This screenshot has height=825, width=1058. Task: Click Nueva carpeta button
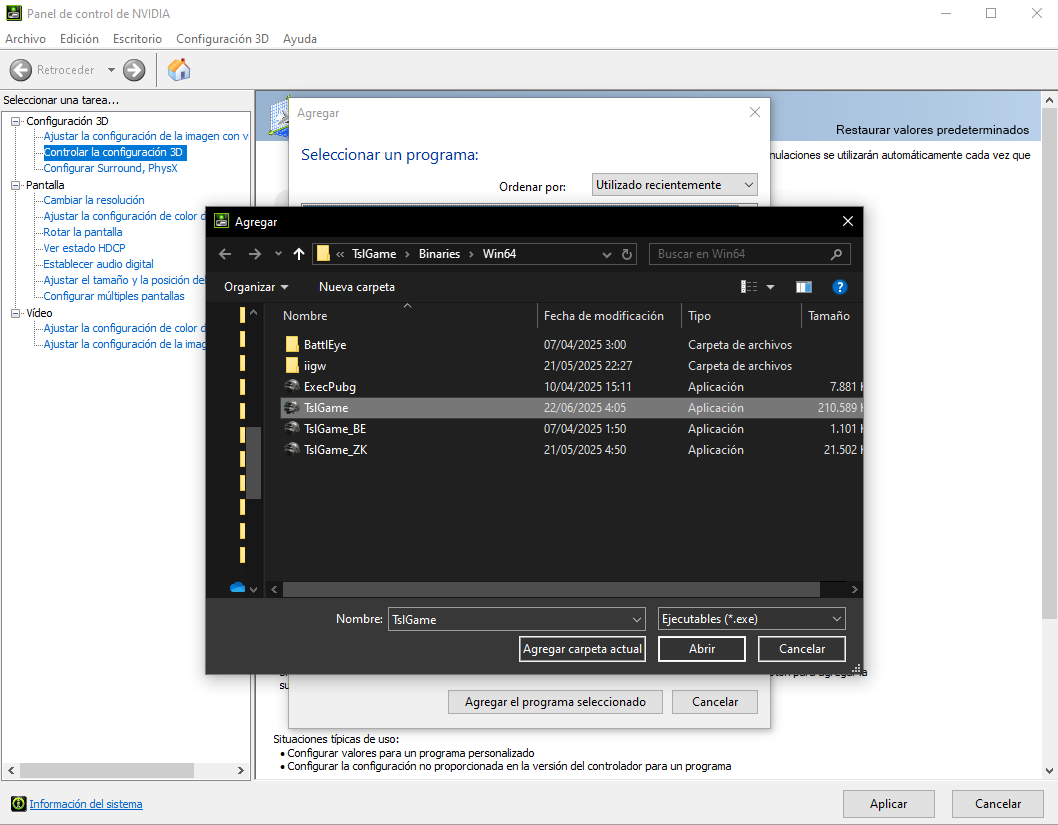pos(357,287)
